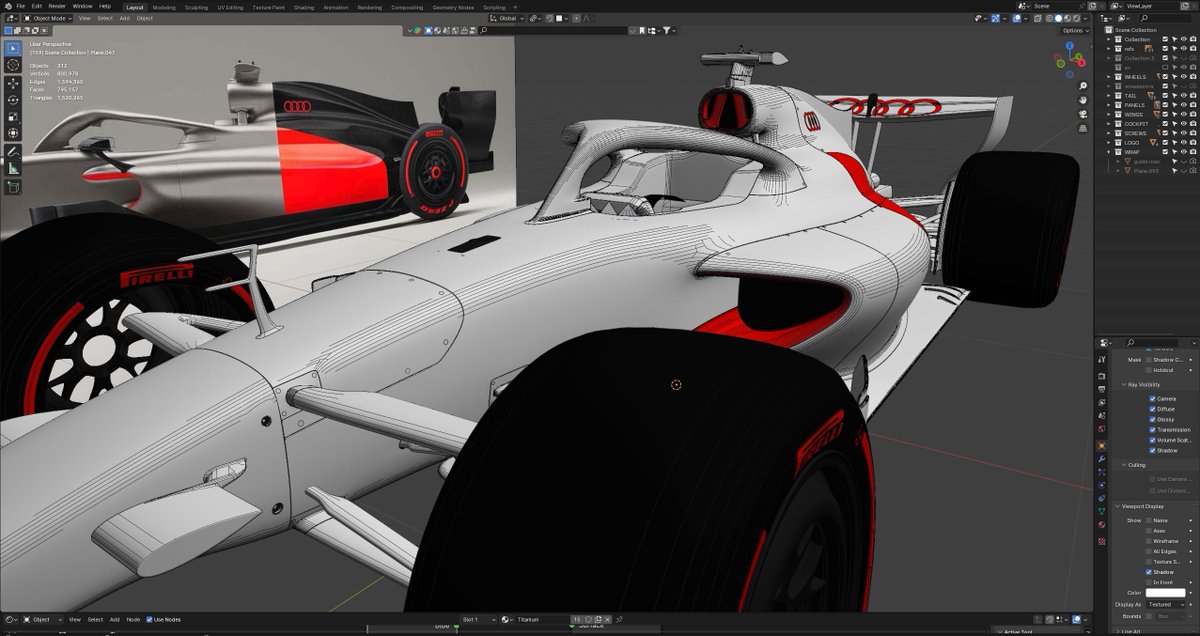Screen dimensions: 1200x636
Task: Select the Measure tool
Action: pos(13,168)
